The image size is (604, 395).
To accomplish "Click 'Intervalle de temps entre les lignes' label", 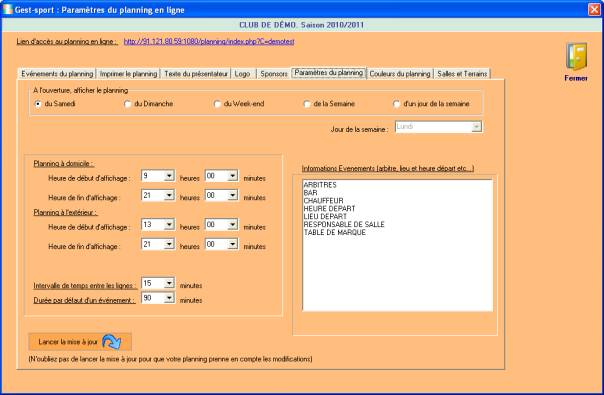I will (85, 286).
